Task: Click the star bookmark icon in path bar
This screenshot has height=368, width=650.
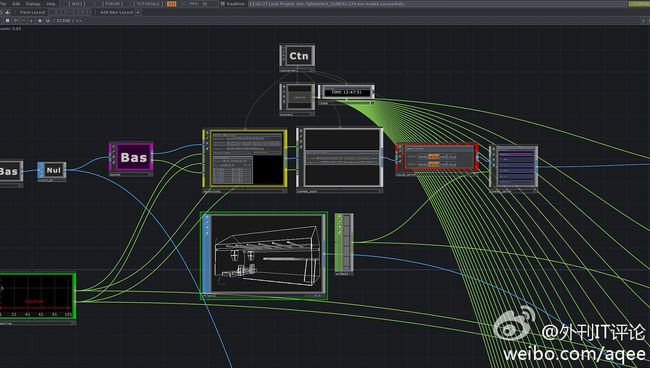Action: 40,20
